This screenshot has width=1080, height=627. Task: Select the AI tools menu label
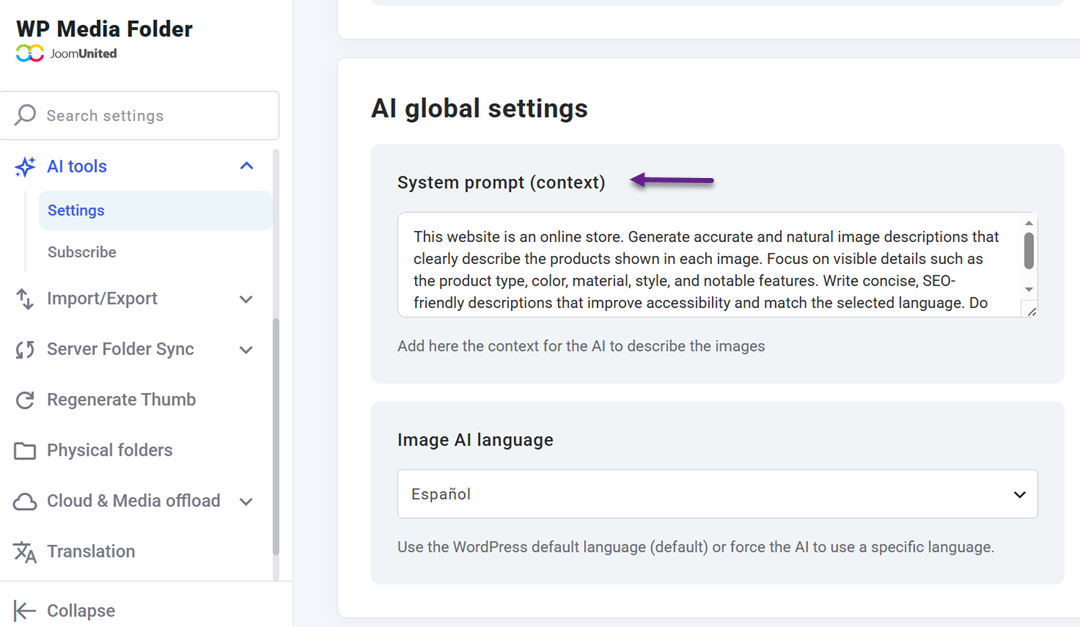pos(77,167)
